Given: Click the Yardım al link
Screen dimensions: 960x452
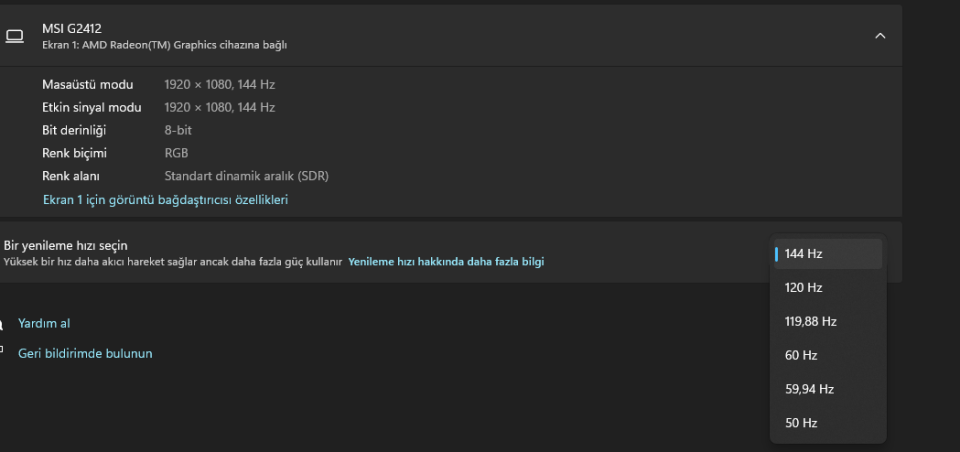Looking at the screenshot, I should (44, 323).
